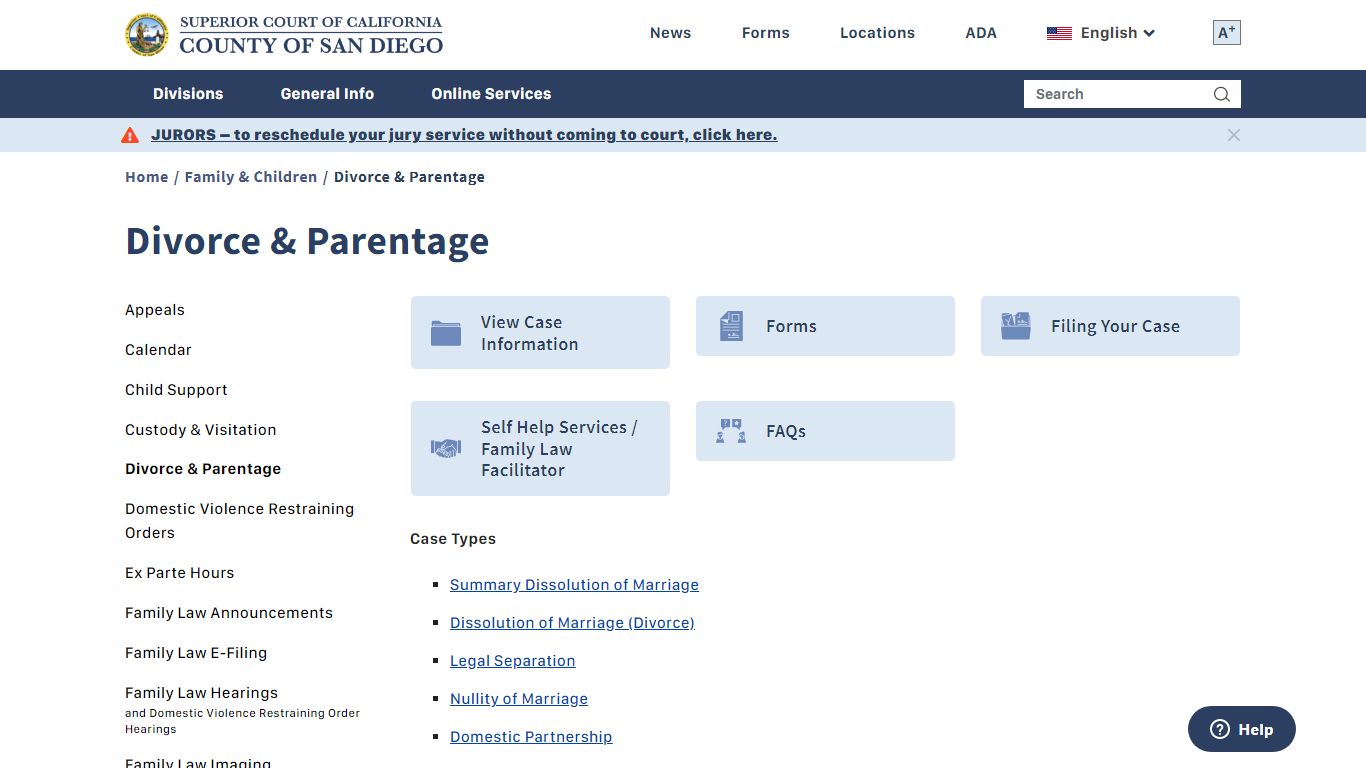
Task: Click the red alert triangle icon
Action: pos(130,135)
